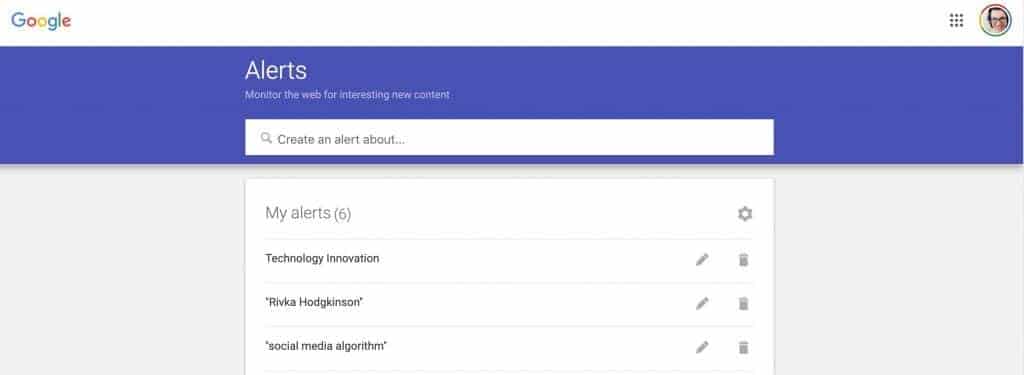Select the Technology Innovation alert name
The width and height of the screenshot is (1024, 375).
click(322, 258)
